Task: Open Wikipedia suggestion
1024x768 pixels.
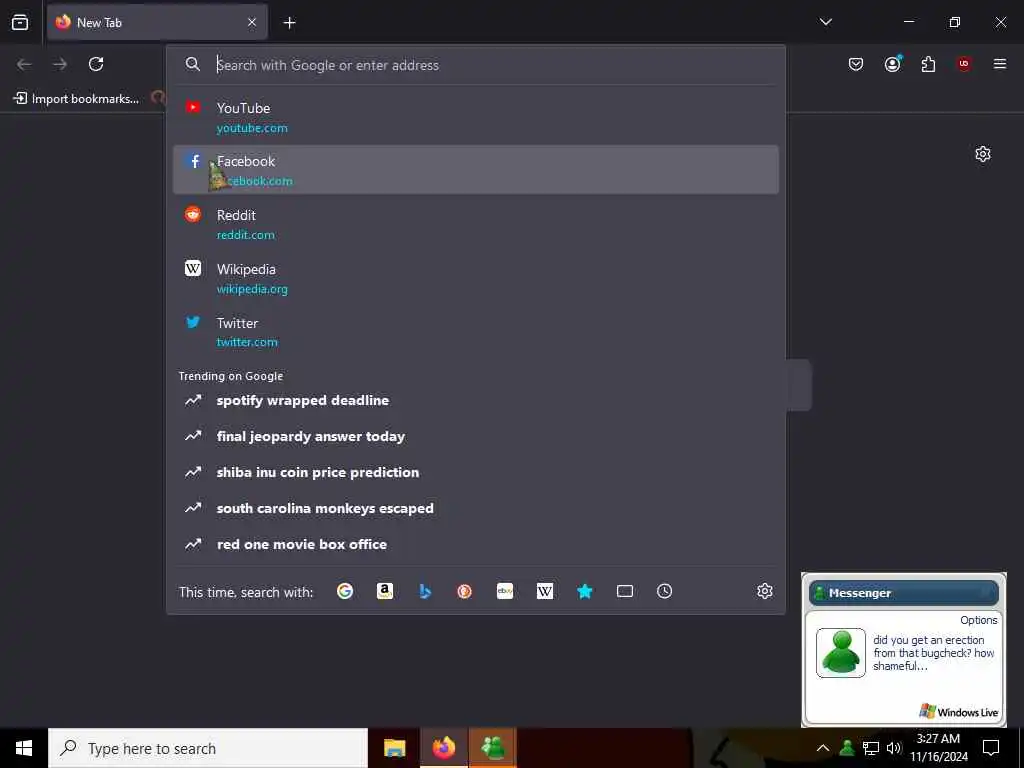Action: click(x=476, y=278)
